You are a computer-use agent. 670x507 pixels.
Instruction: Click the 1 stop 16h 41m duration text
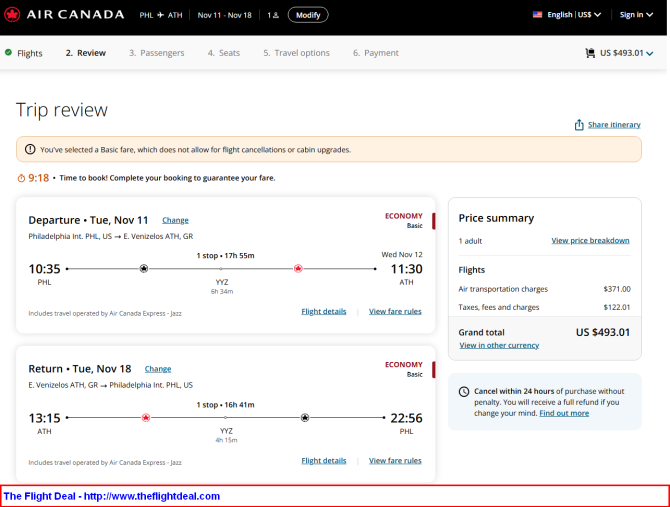pyautogui.click(x=225, y=404)
